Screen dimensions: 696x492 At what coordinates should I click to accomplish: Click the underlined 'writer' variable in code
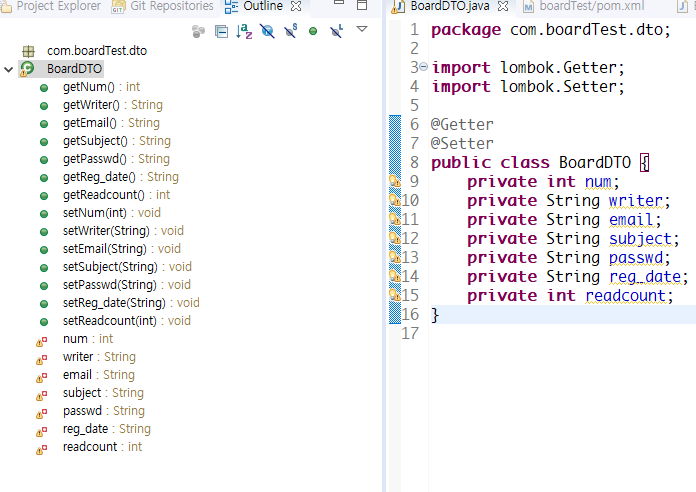pos(636,201)
